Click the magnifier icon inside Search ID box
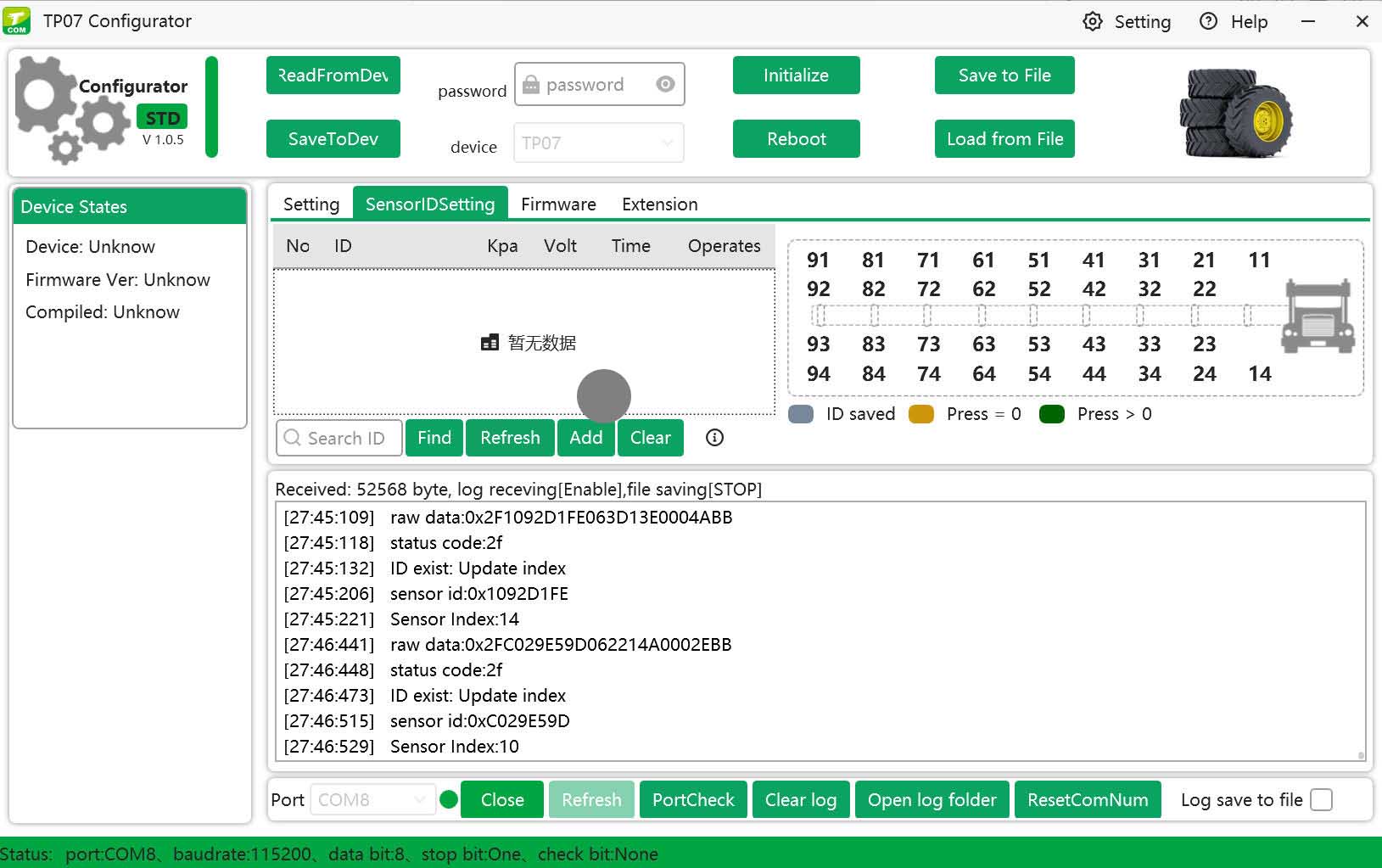This screenshot has height=868, width=1382. coord(294,438)
